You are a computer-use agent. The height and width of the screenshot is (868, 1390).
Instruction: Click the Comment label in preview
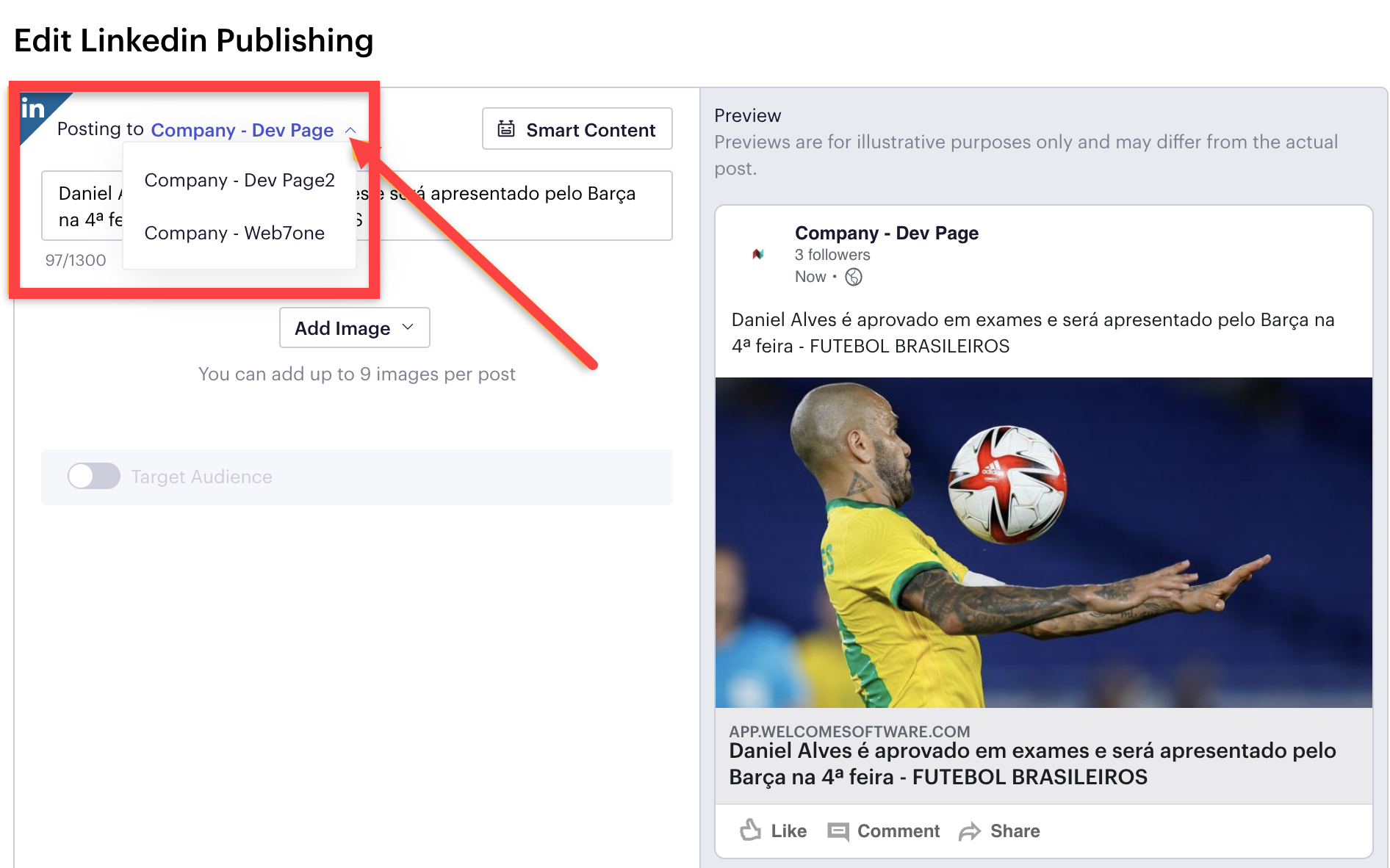coord(899,831)
